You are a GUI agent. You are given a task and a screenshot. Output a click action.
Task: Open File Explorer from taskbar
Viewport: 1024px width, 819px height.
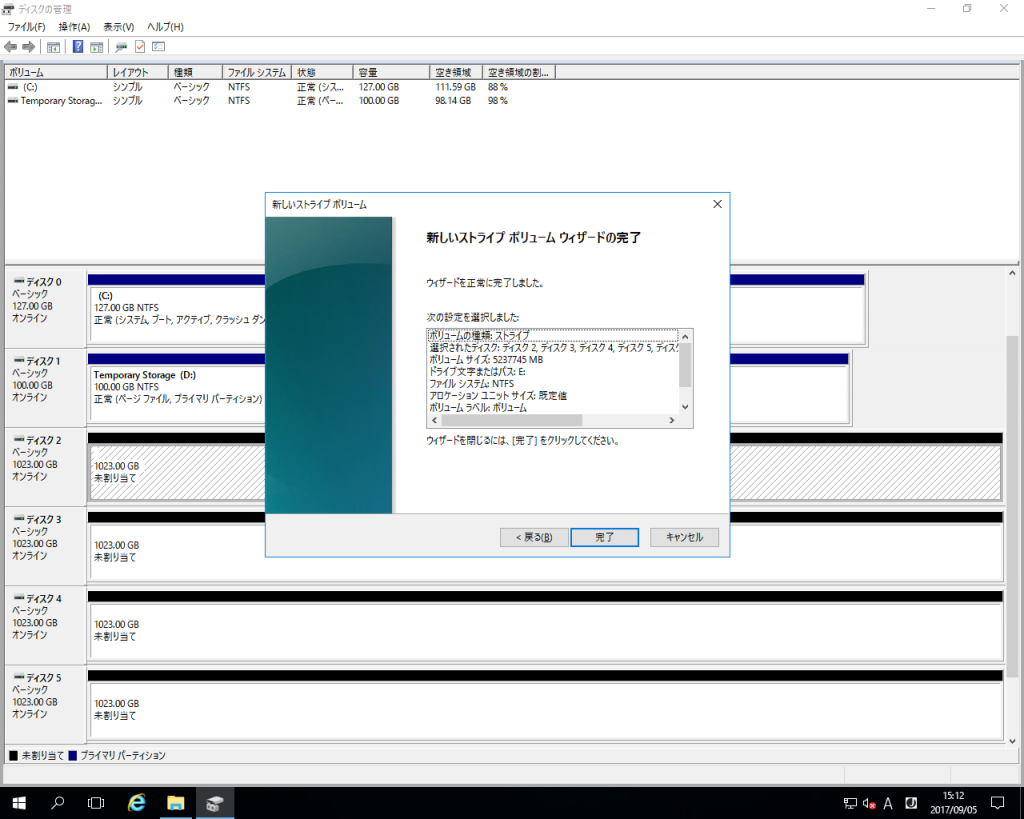pyautogui.click(x=176, y=803)
